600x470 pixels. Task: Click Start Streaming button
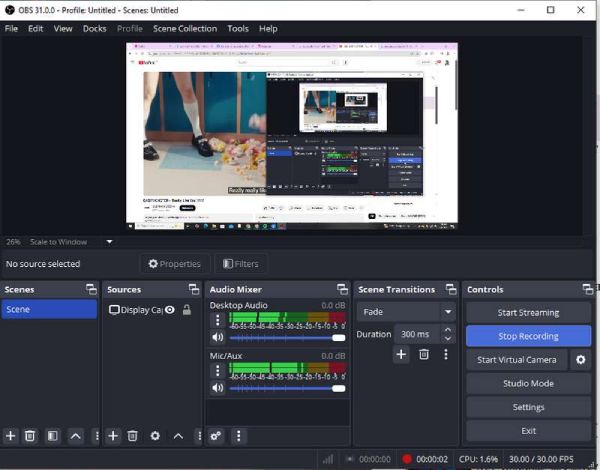coord(528,312)
